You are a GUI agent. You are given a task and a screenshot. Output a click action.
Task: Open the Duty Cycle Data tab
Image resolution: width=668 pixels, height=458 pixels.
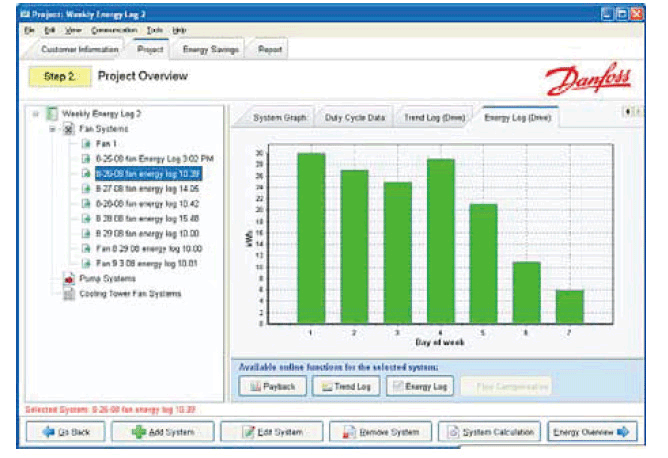click(355, 117)
